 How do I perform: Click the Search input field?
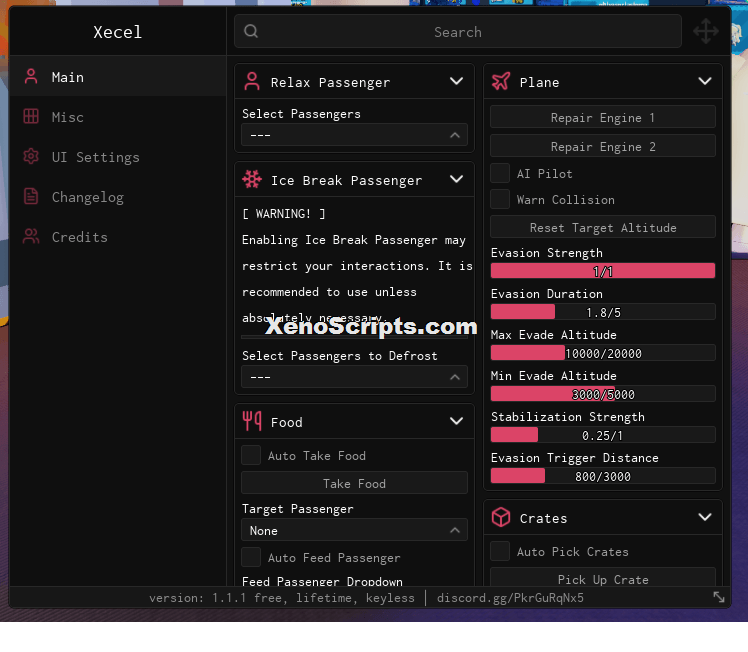[457, 31]
